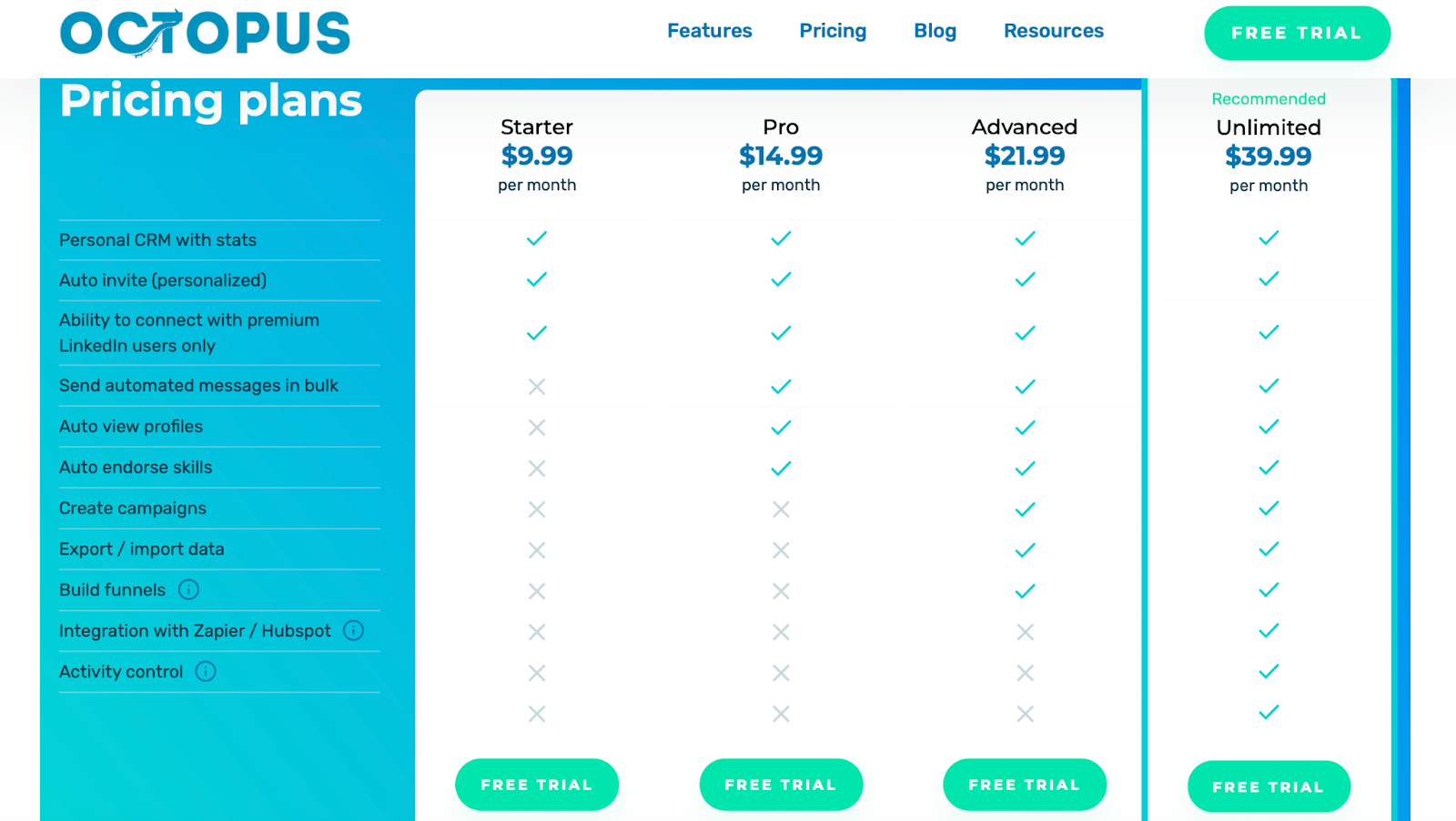
Task: Open the Build funnels info icon
Action: (x=188, y=590)
